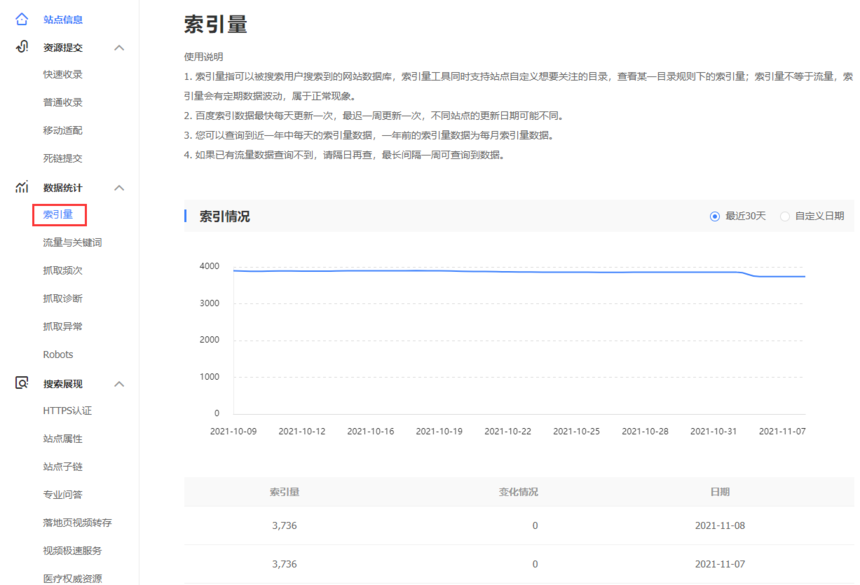Open the 死链提交 page
The image size is (860, 585).
[x=62, y=158]
